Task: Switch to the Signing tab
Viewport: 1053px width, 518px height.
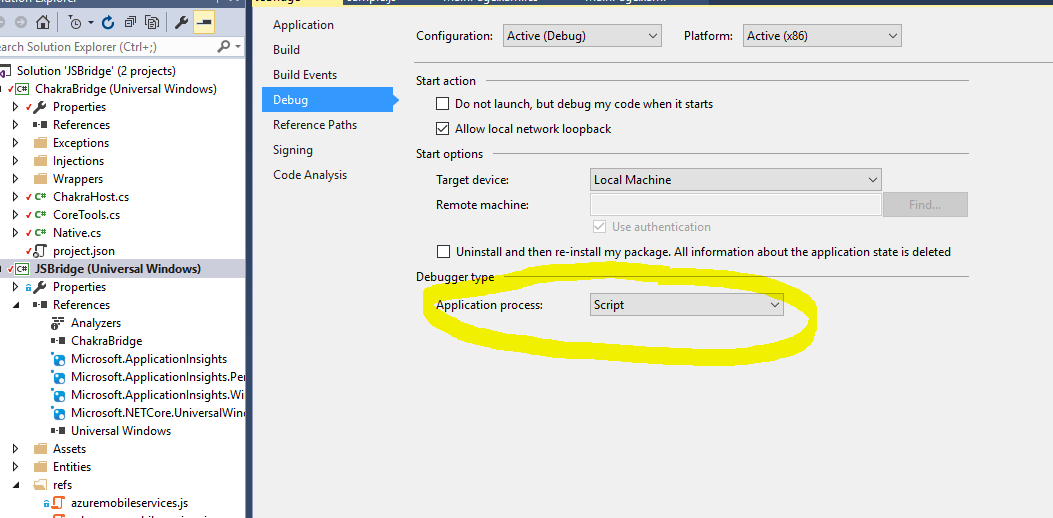Action: tap(293, 150)
